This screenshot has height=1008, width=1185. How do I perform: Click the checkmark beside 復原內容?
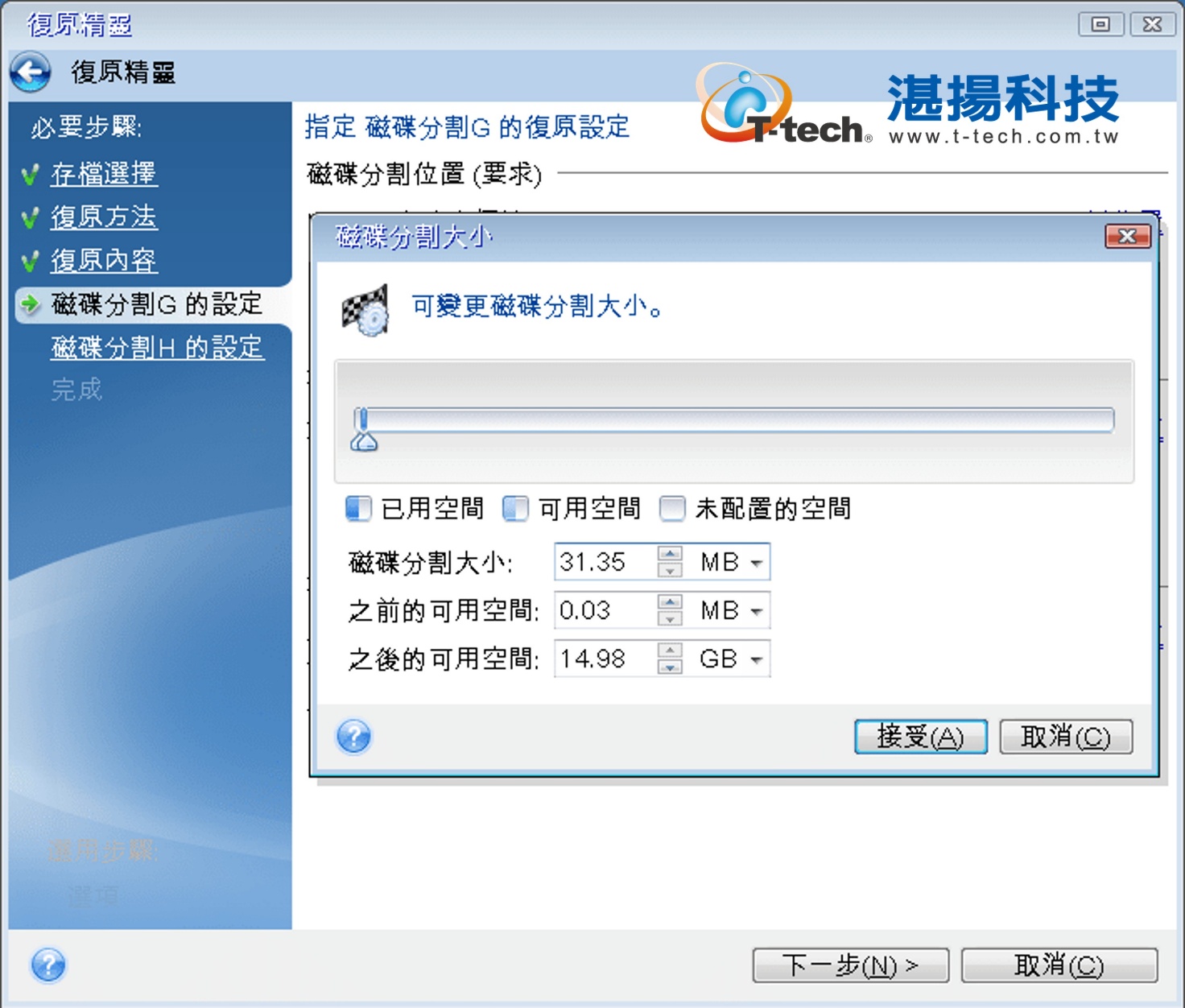coord(31,262)
